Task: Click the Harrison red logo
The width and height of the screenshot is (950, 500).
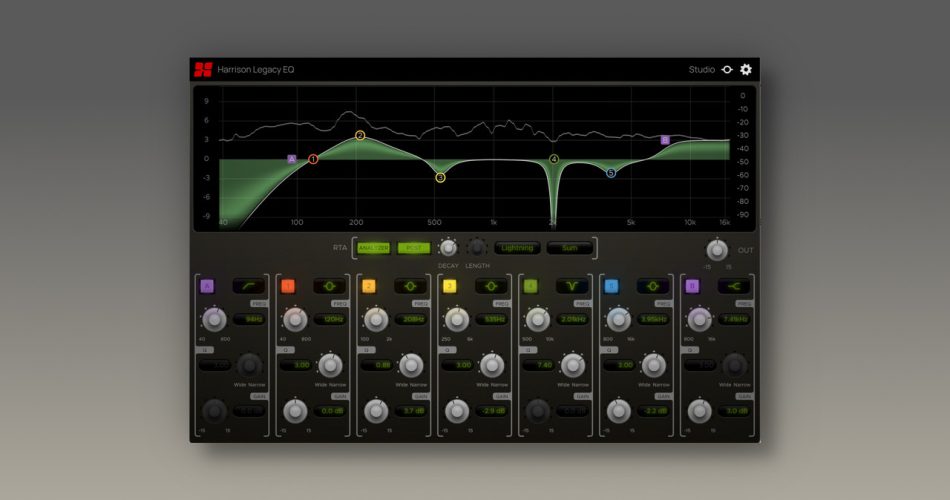Action: click(x=203, y=70)
